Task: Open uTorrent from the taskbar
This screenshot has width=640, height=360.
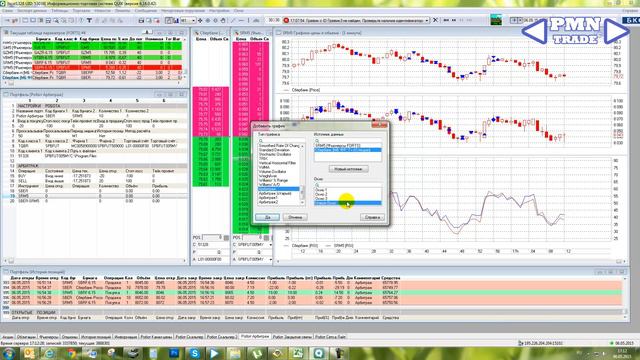Action: click(x=256, y=353)
